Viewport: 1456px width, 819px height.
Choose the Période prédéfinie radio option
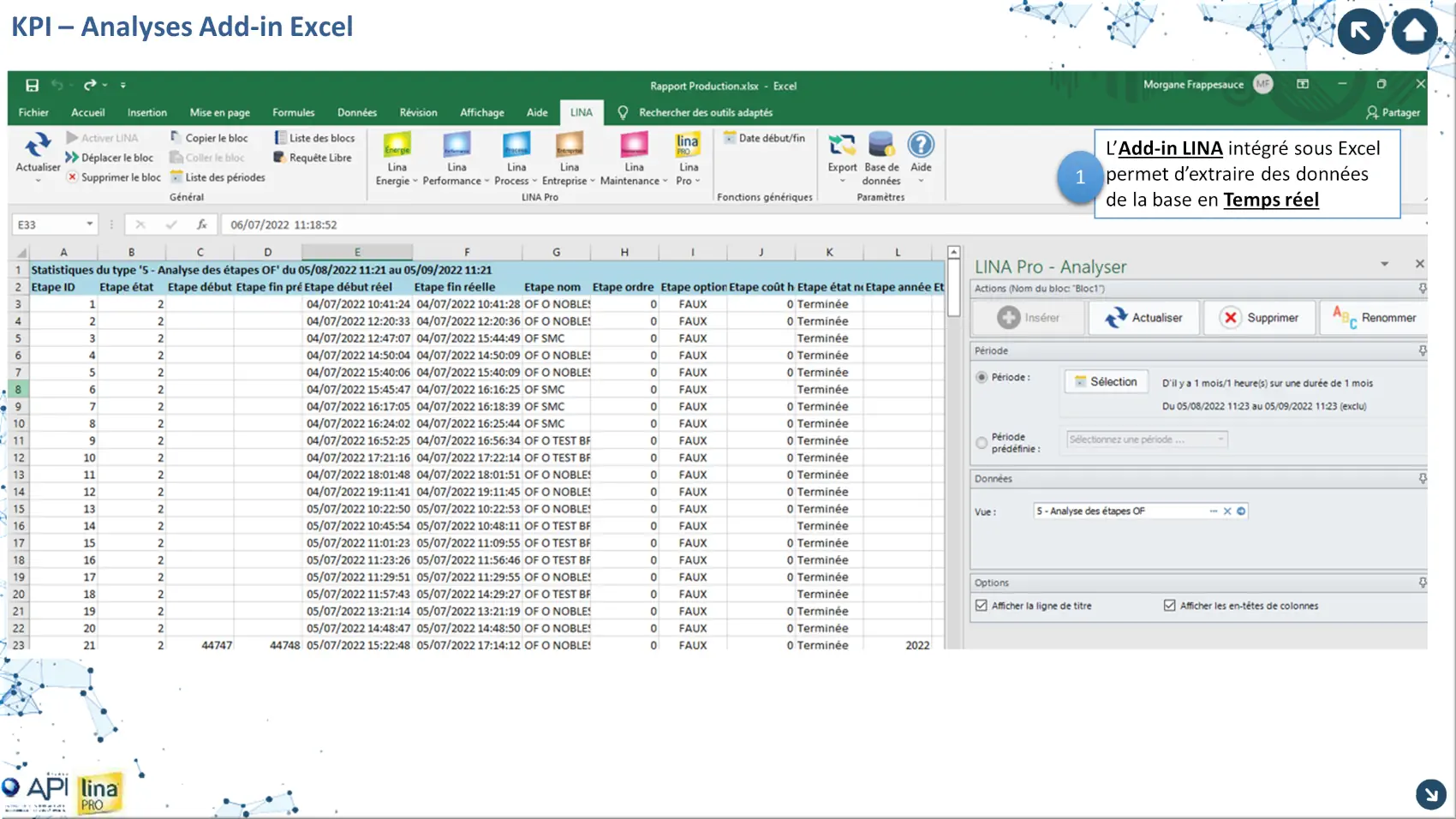point(982,443)
